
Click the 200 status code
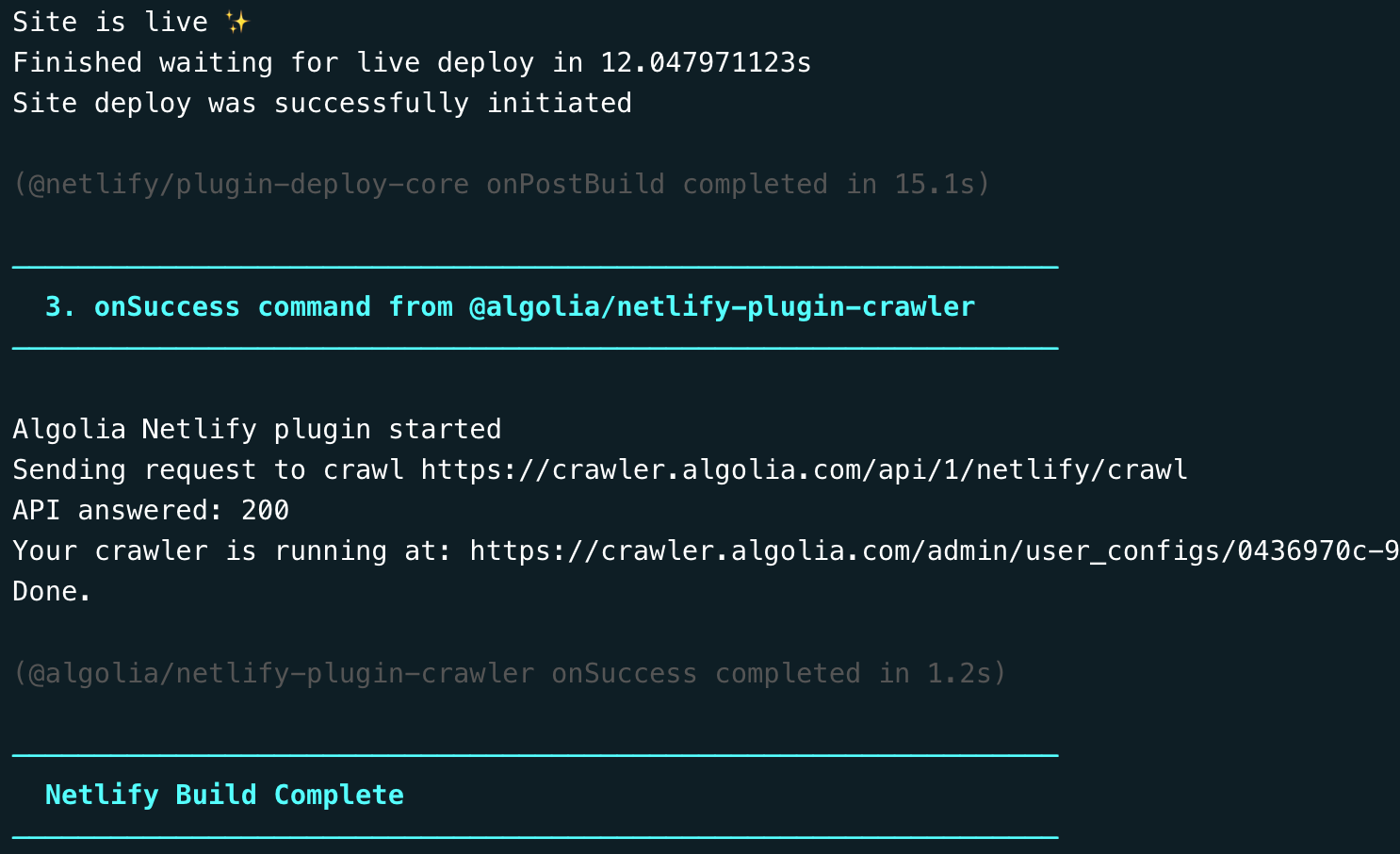[265, 510]
